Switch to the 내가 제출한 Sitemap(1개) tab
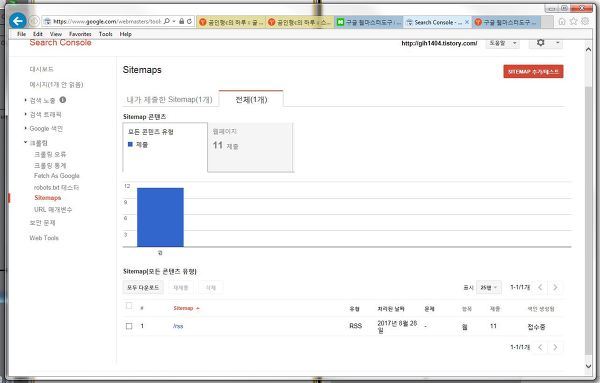Viewport: 600px width, 383px height. 169,99
